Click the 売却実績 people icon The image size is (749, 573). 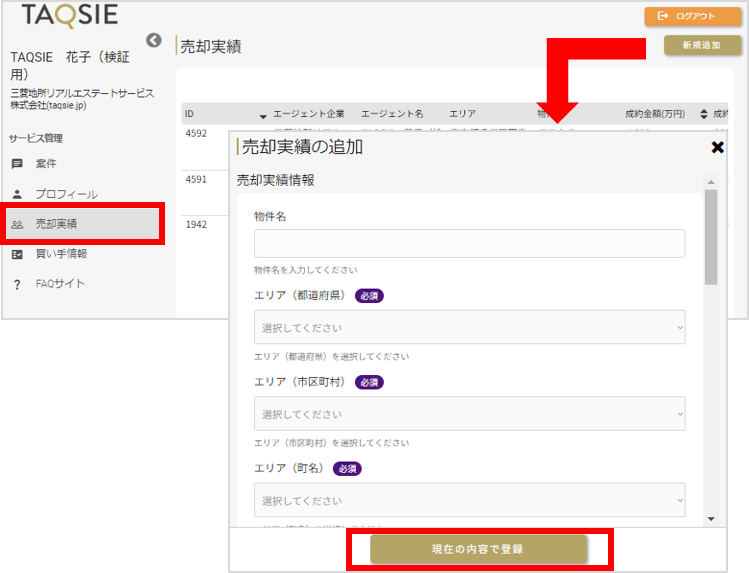point(17,224)
